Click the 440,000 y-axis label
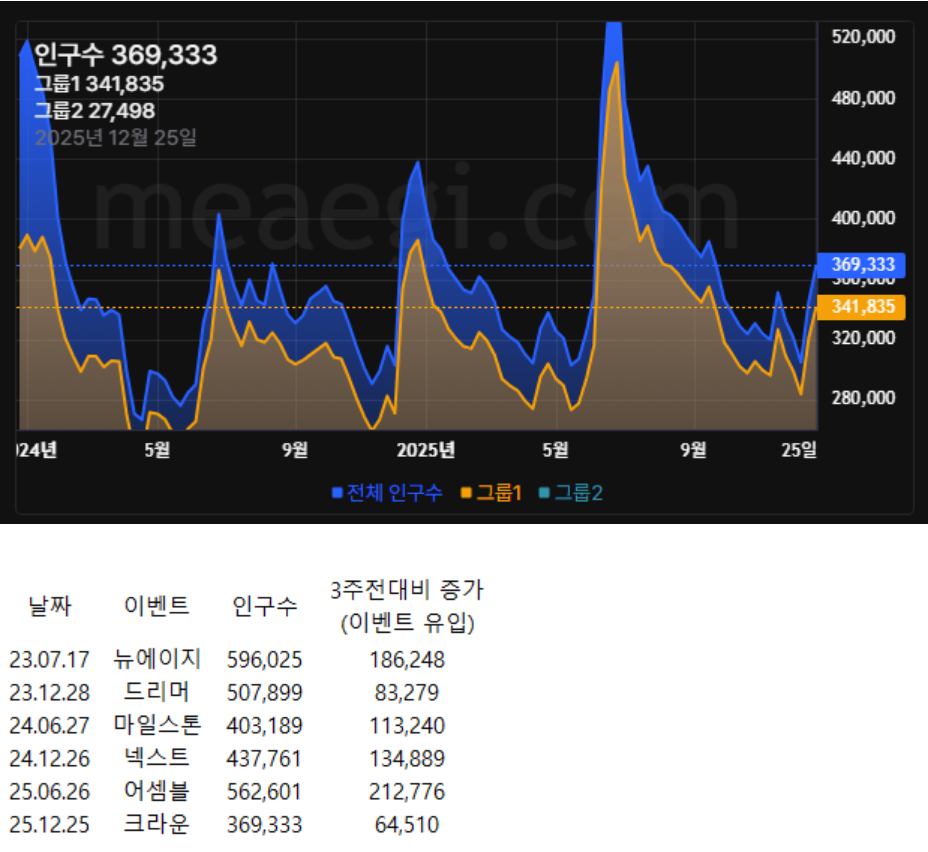This screenshot has width=928, height=852. tap(863, 158)
